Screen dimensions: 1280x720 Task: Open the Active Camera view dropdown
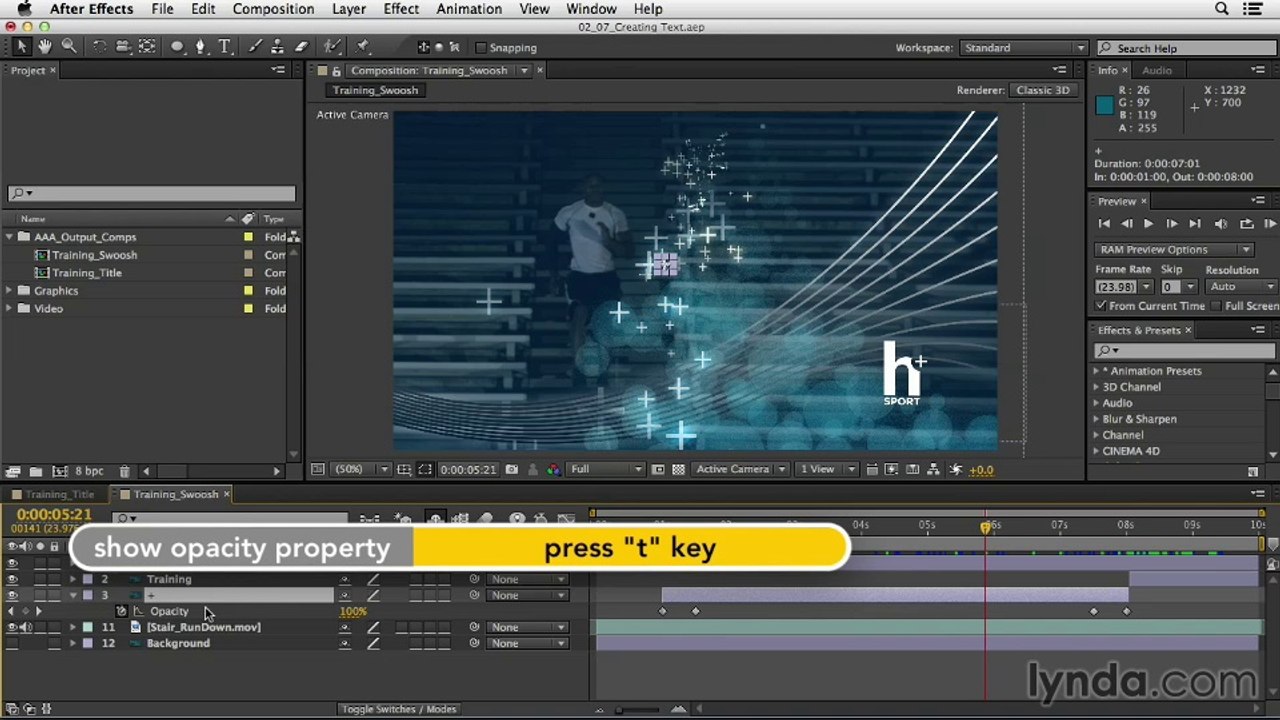click(740, 469)
